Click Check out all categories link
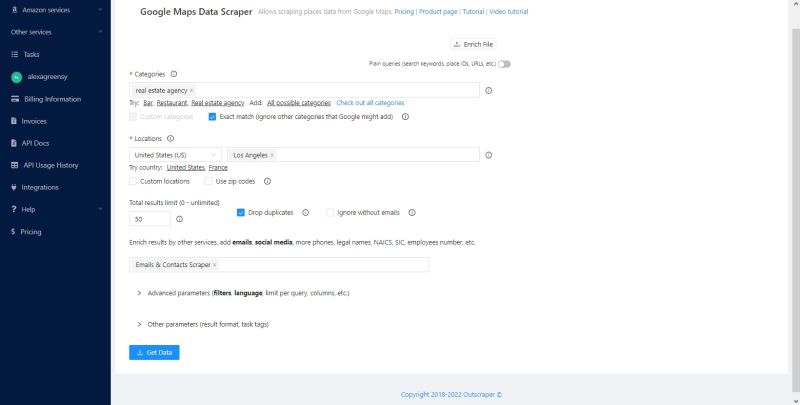800x405 pixels. pyautogui.click(x=370, y=103)
